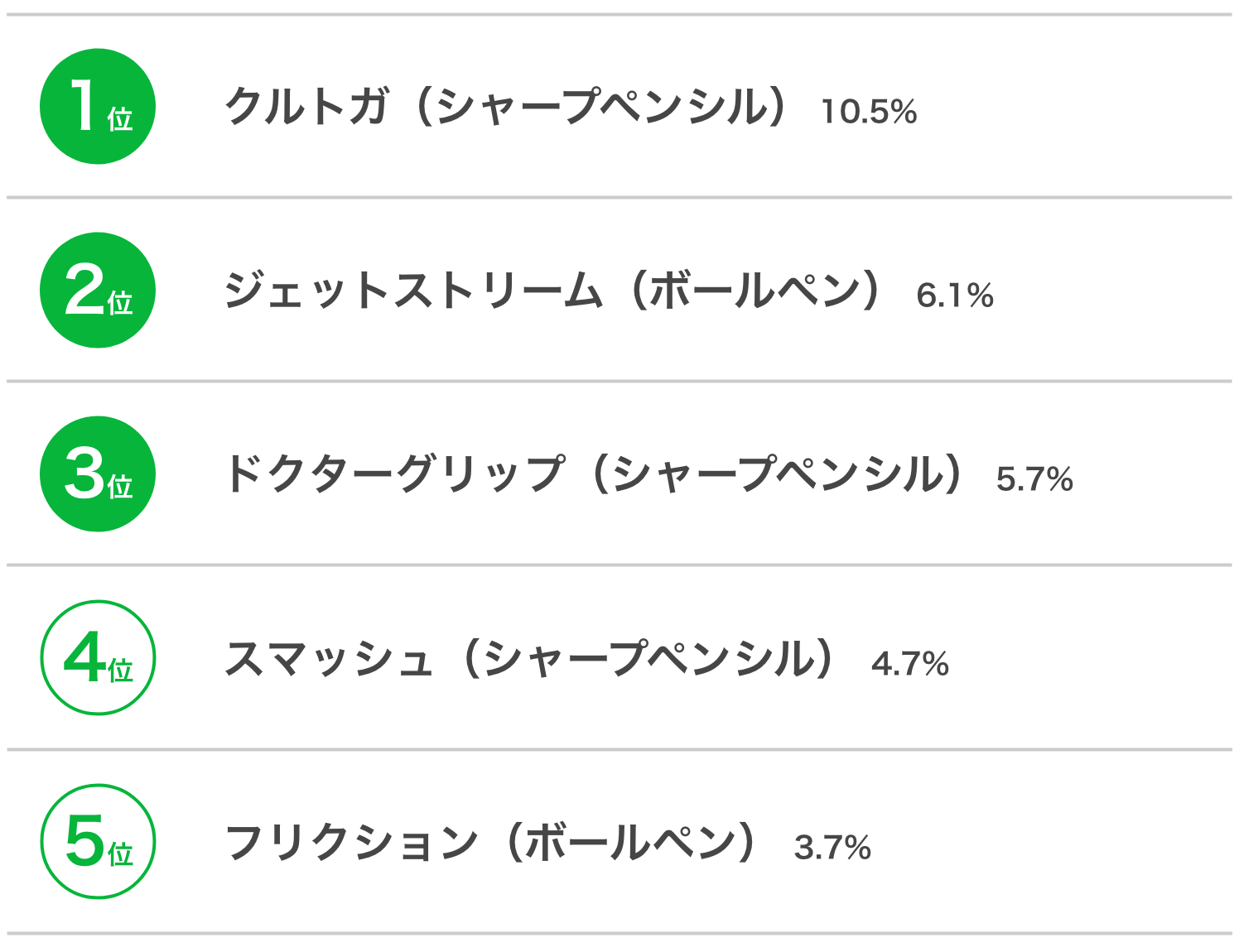The image size is (1239, 952).
Task: Click the outlined 4位 rank badge
Action: (x=98, y=658)
